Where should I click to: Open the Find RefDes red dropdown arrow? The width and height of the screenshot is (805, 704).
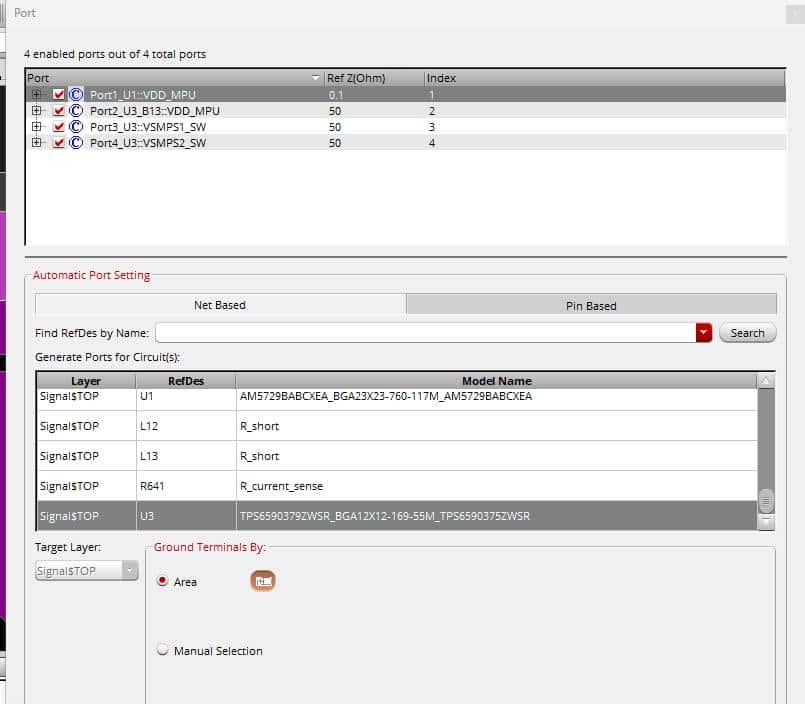click(703, 333)
